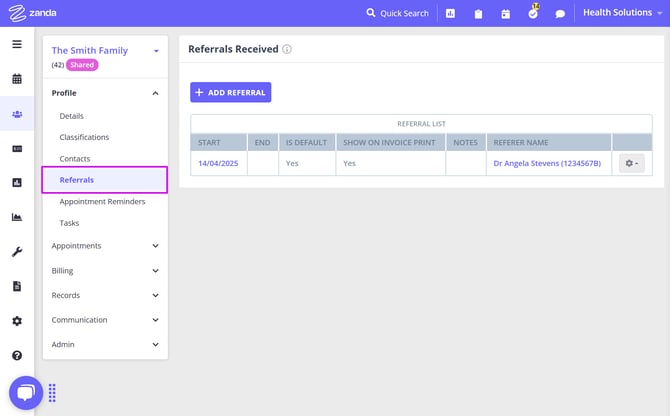Click the clients people icon
This screenshot has width=670, height=416.
click(x=17, y=114)
